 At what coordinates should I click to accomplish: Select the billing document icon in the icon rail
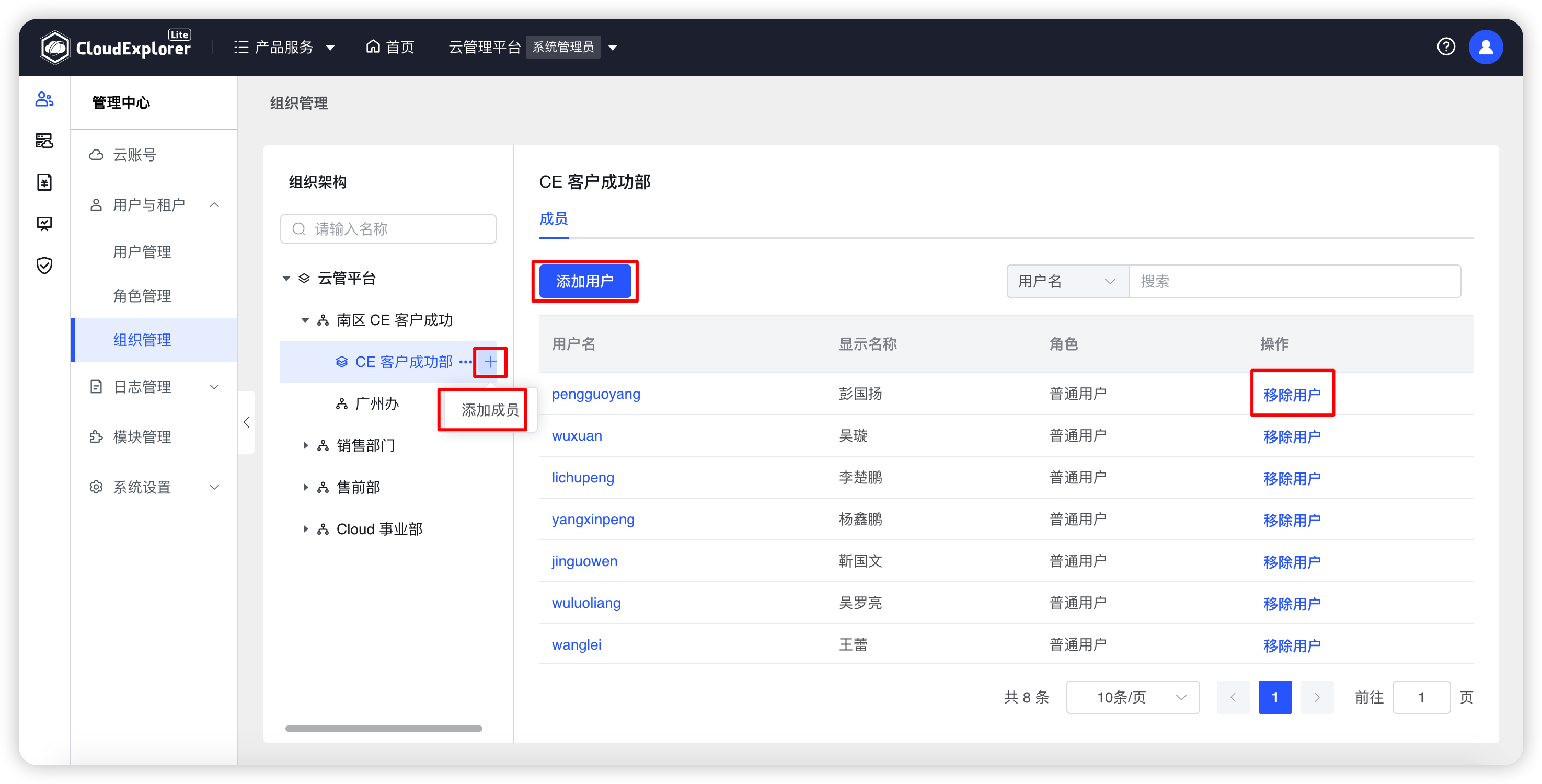click(x=44, y=182)
